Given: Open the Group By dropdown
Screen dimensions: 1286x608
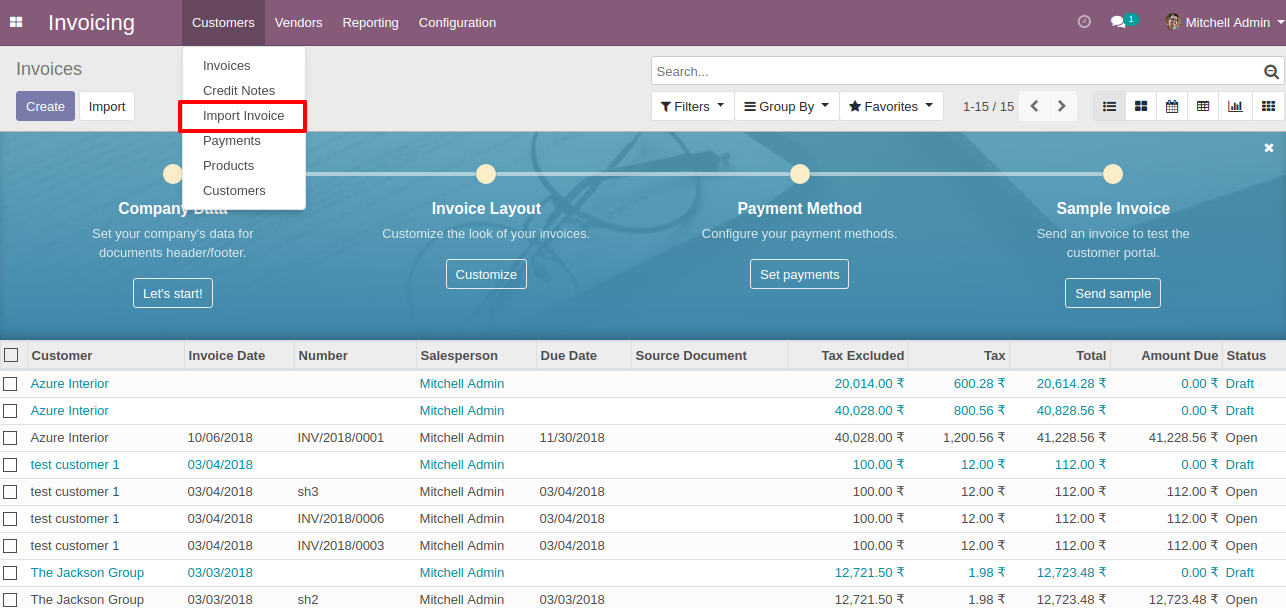Looking at the screenshot, I should click(786, 106).
